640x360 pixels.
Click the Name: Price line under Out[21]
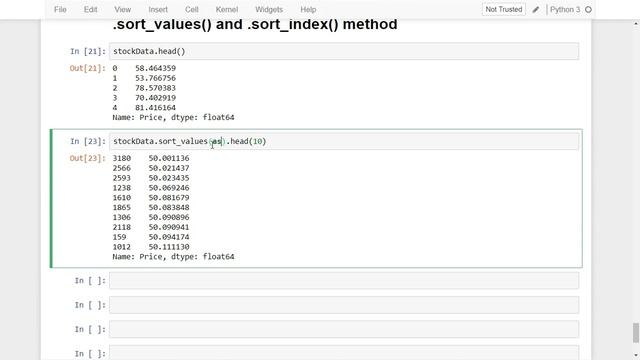(x=173, y=118)
